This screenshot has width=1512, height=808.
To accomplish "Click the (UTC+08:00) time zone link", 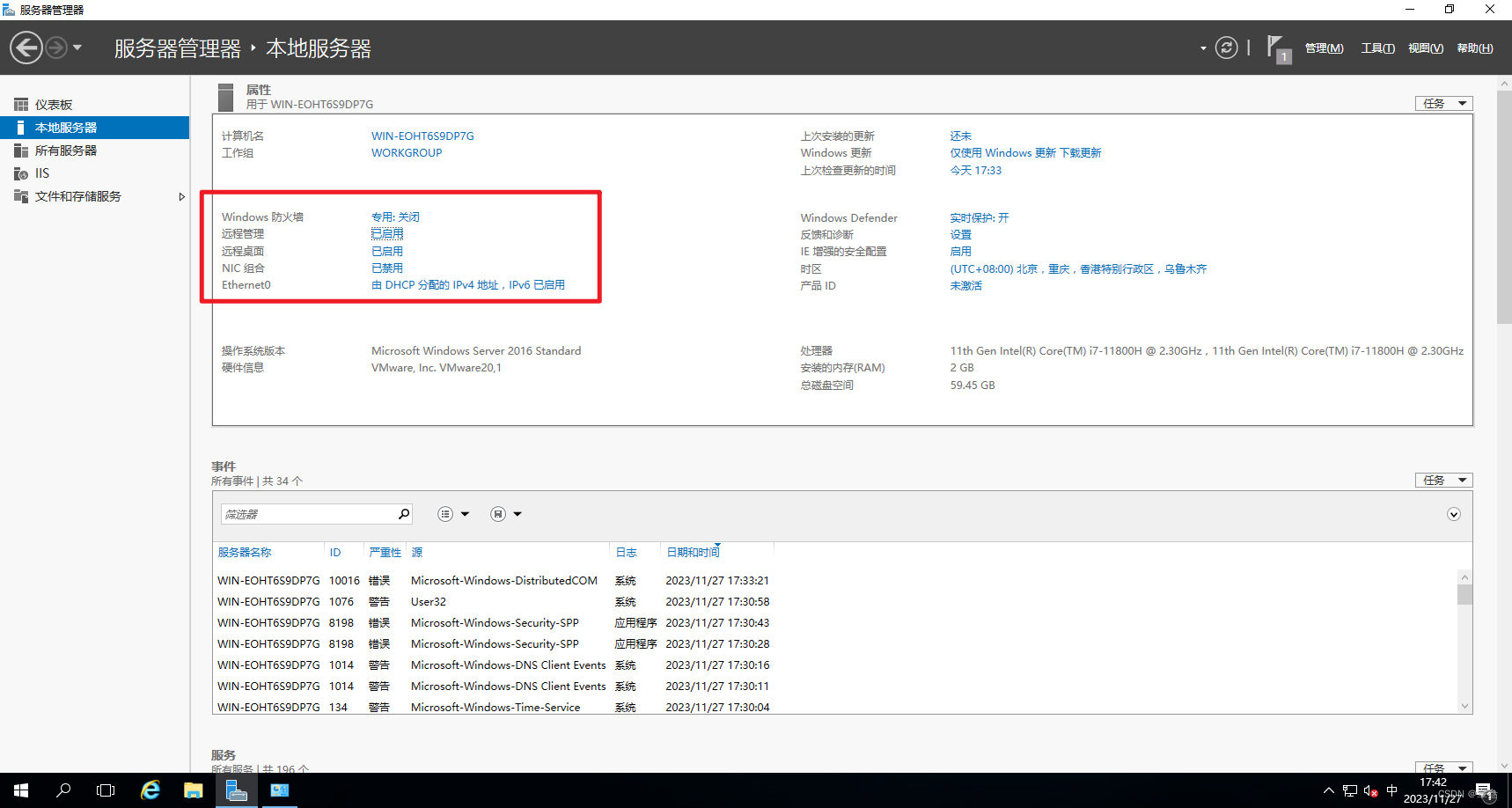I will click(1078, 269).
